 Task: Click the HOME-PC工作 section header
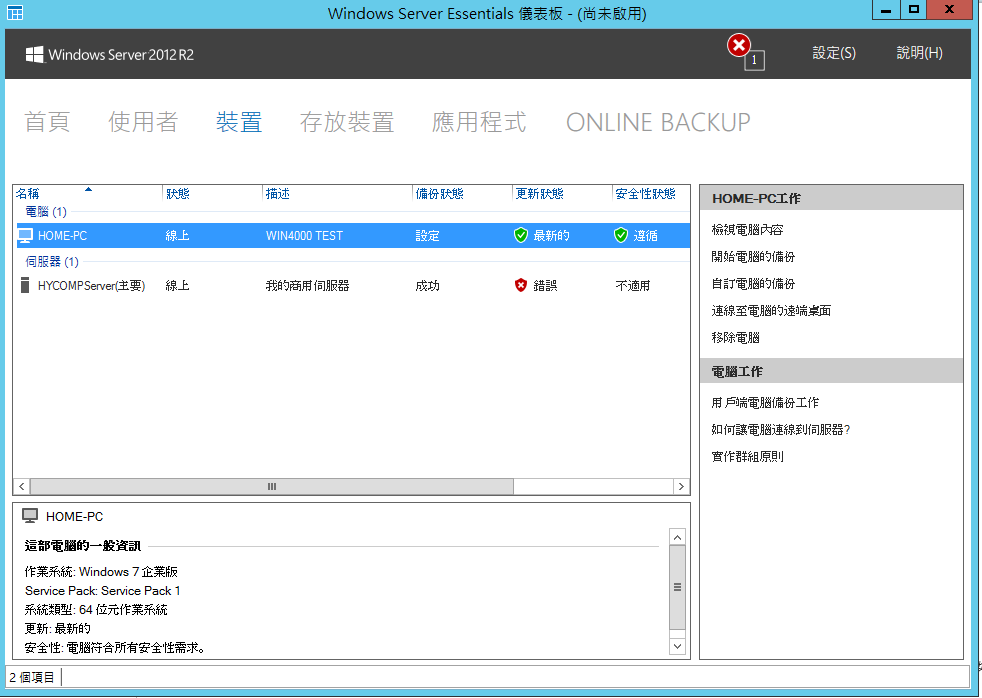[x=831, y=198]
